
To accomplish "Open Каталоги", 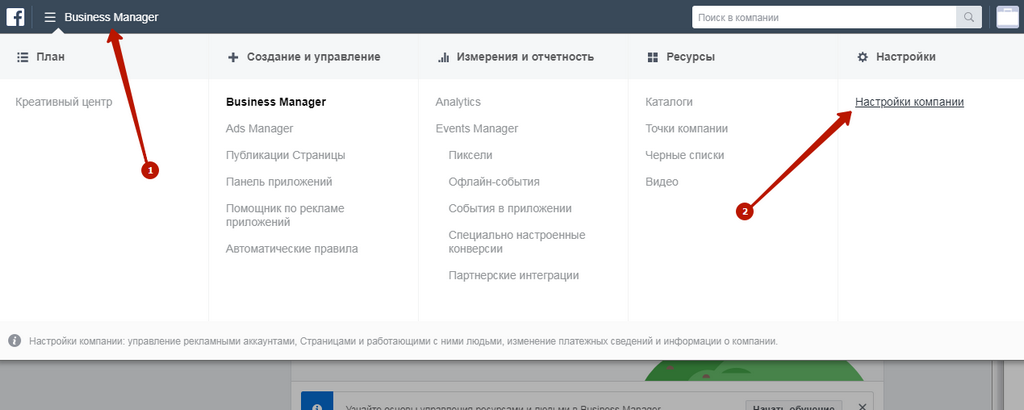I will [x=669, y=102].
